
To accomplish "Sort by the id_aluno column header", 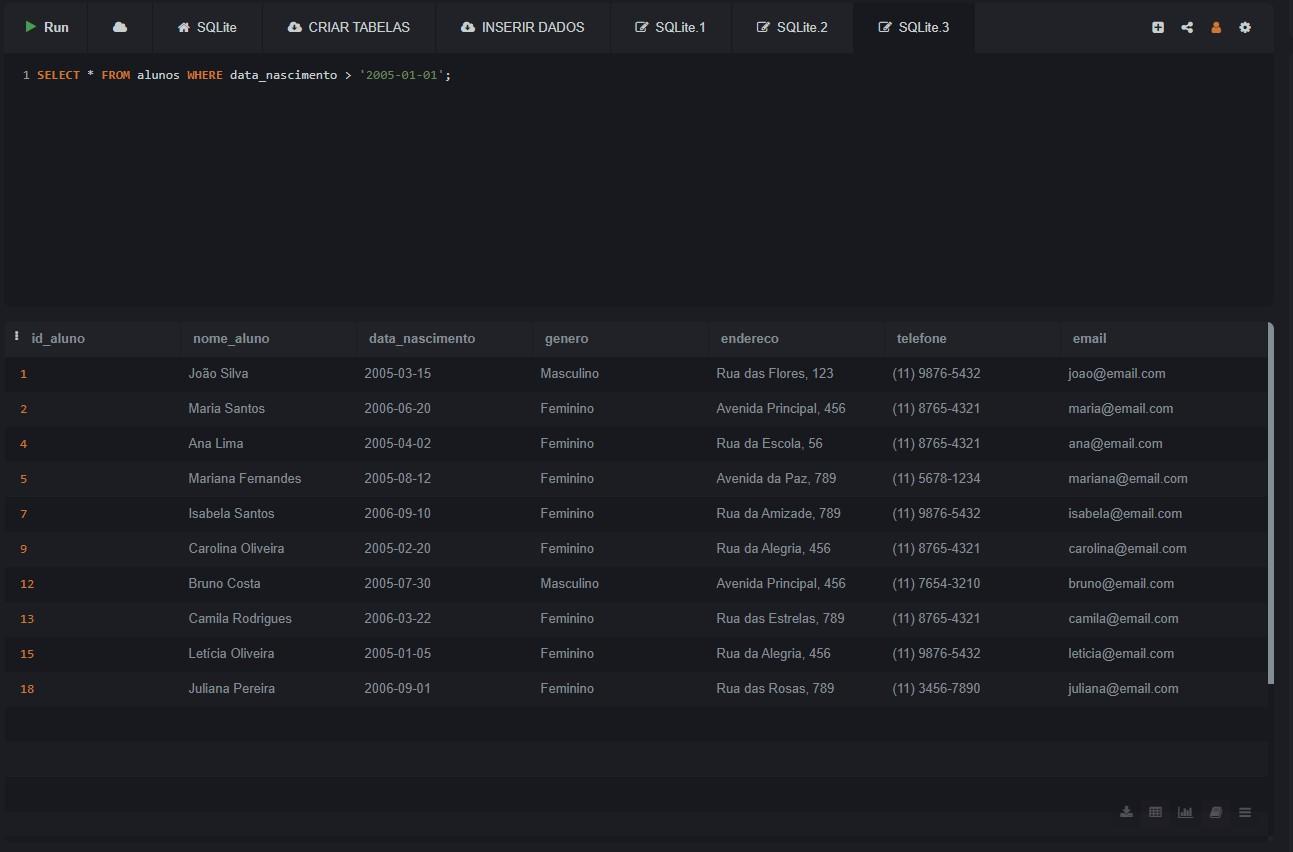I will click(x=58, y=339).
